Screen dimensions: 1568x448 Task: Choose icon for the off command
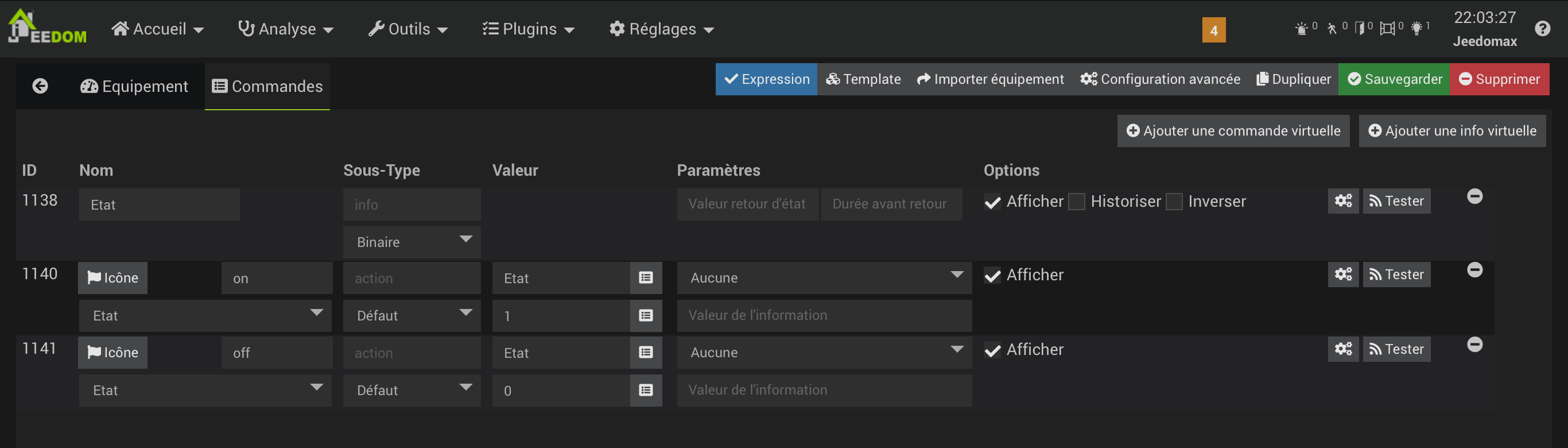[112, 352]
